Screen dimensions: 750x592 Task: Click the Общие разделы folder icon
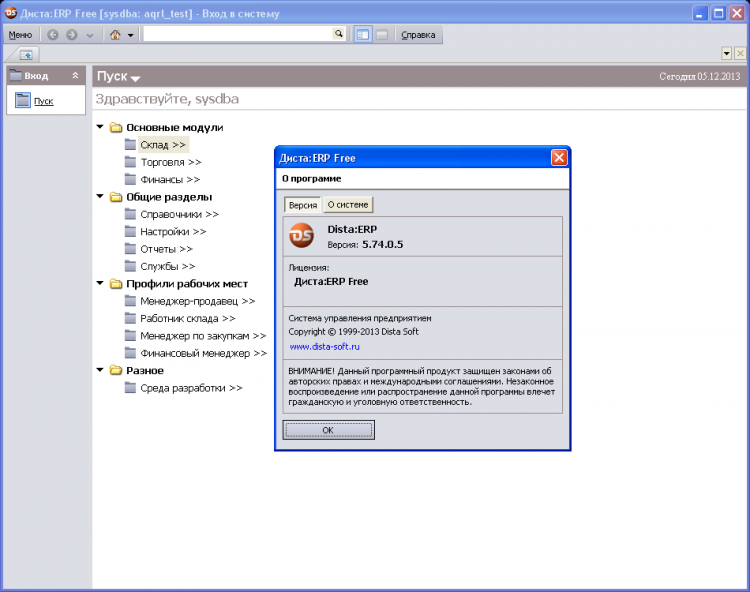click(116, 197)
